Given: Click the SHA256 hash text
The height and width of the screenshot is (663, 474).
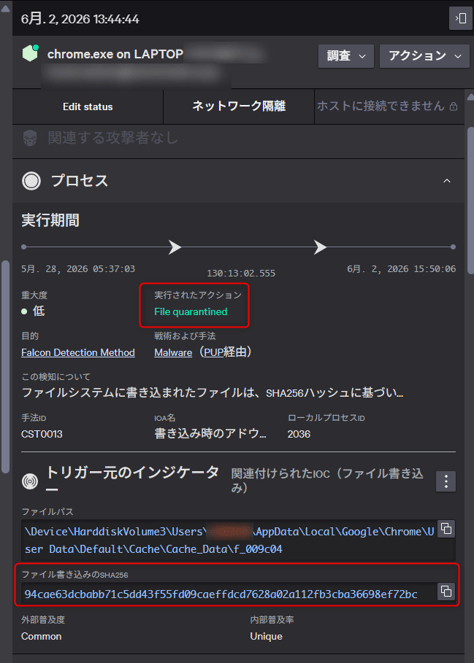Looking at the screenshot, I should (221, 594).
